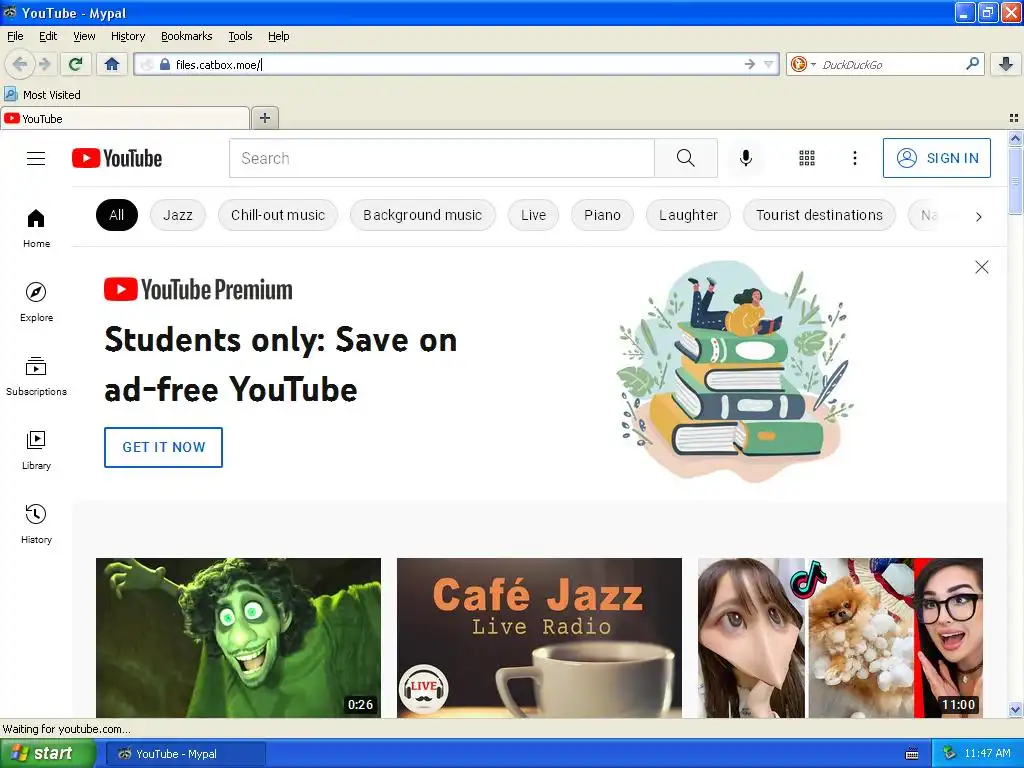
Task: Select the Piano filter chip
Action: pyautogui.click(x=602, y=216)
